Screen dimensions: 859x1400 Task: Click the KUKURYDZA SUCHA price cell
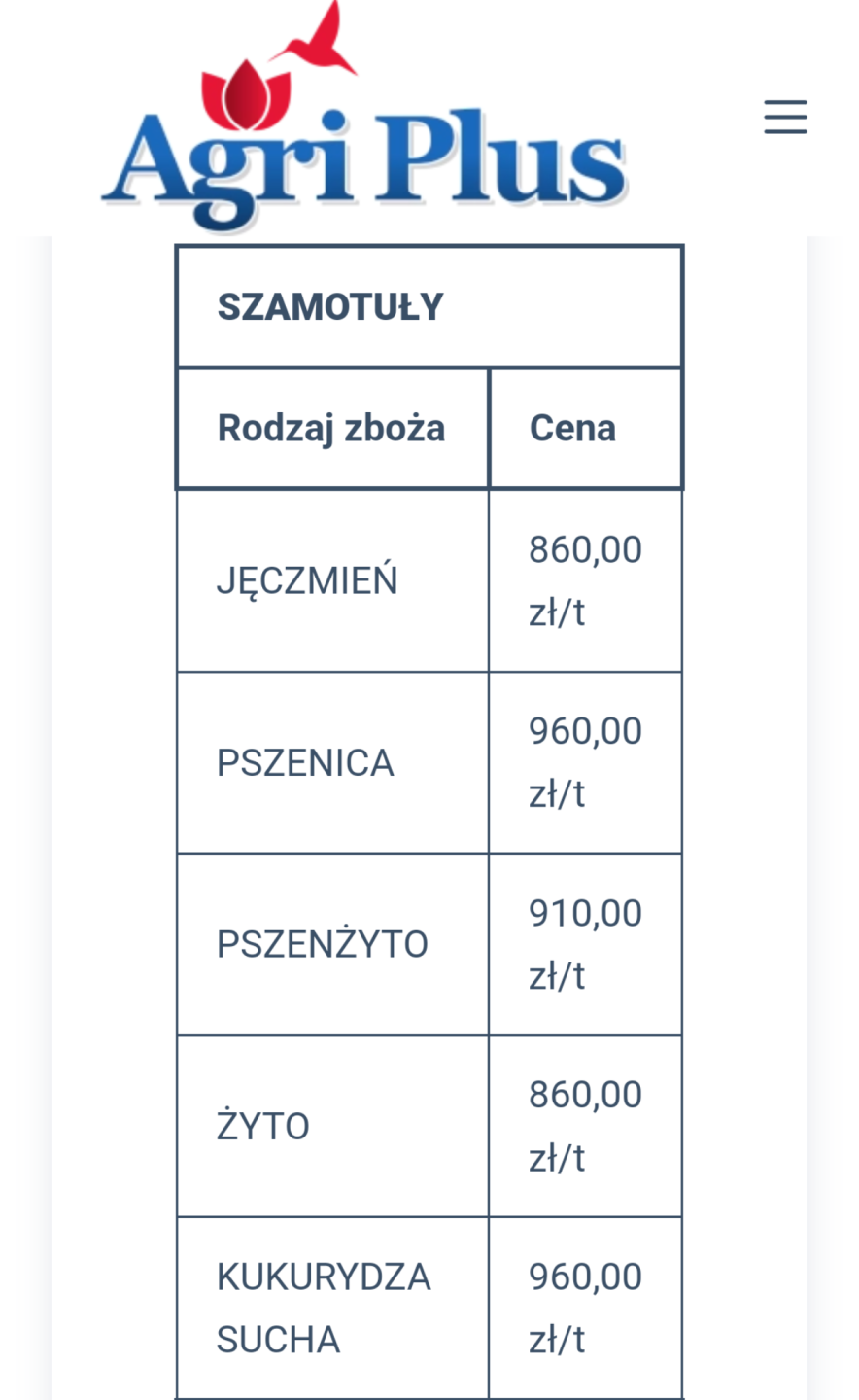coord(585,1308)
